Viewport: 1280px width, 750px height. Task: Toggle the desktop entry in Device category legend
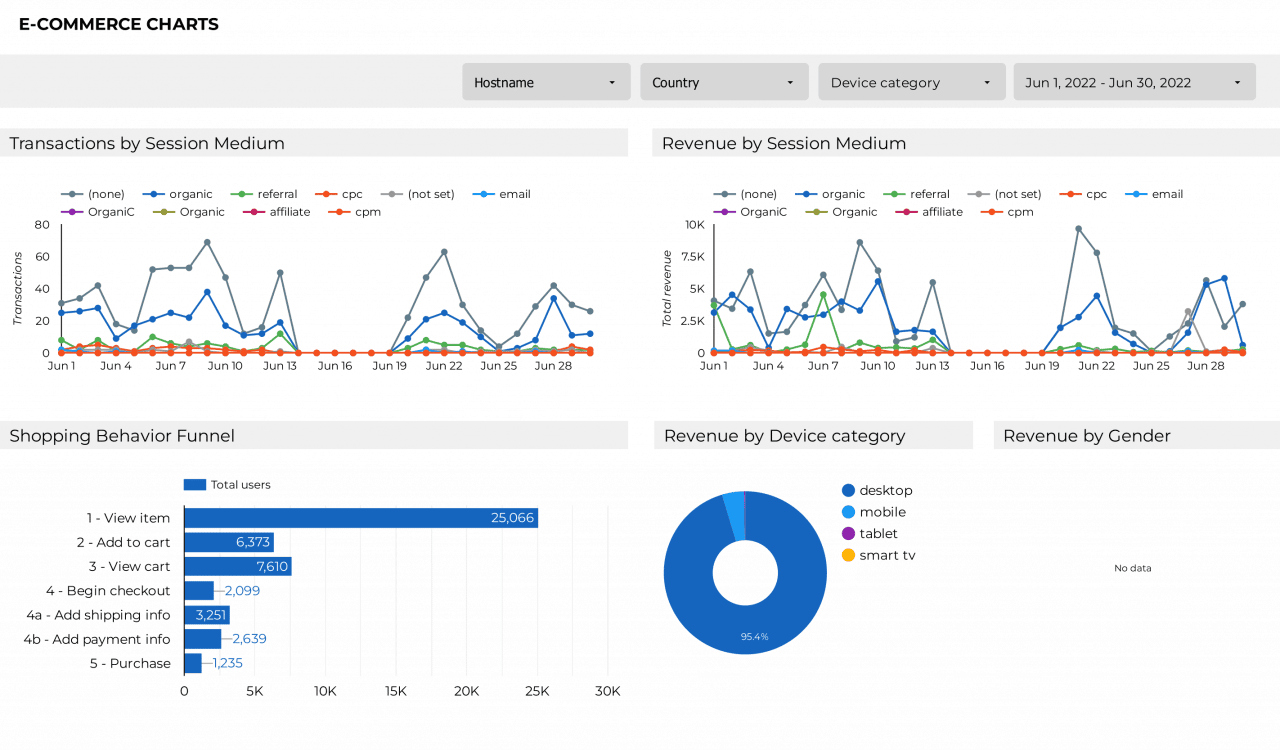click(x=849, y=490)
